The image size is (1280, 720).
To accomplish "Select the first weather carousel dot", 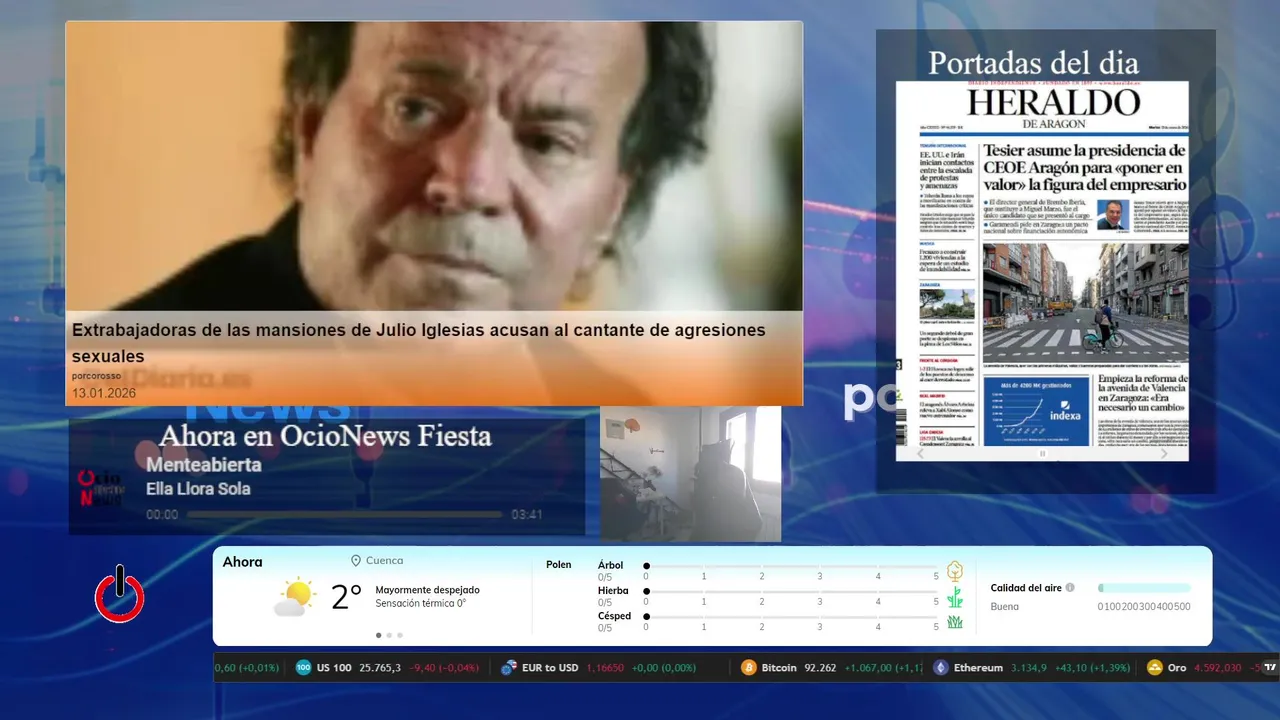I will 378,635.
